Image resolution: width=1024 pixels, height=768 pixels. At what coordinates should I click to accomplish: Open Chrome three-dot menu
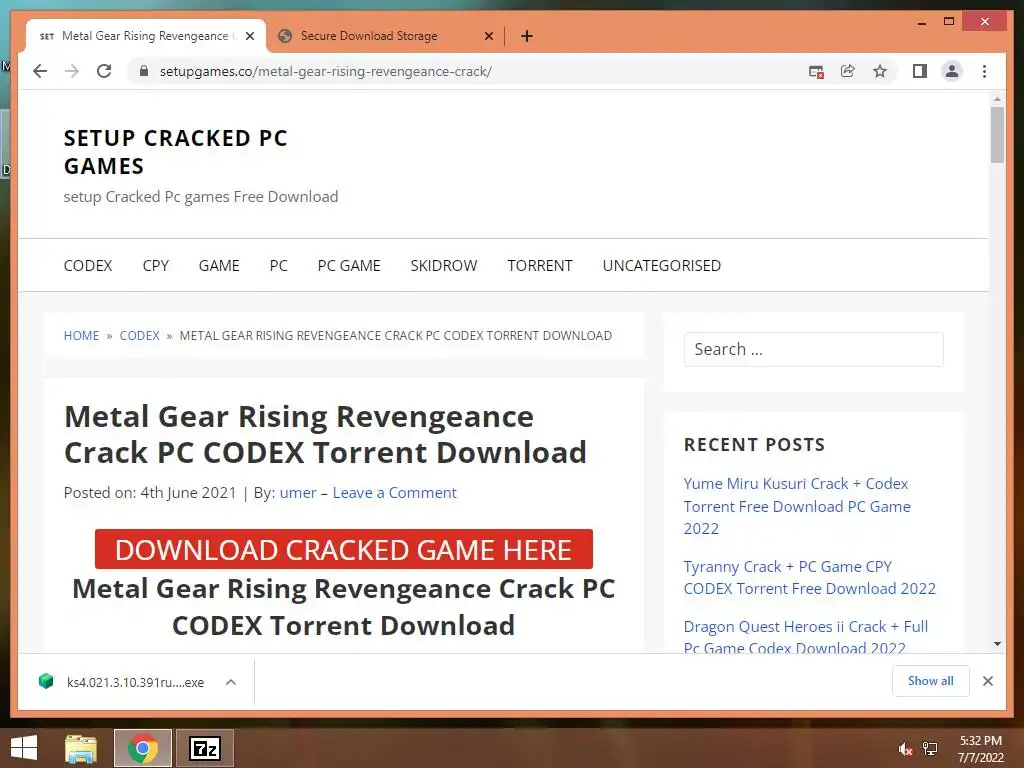tap(984, 71)
